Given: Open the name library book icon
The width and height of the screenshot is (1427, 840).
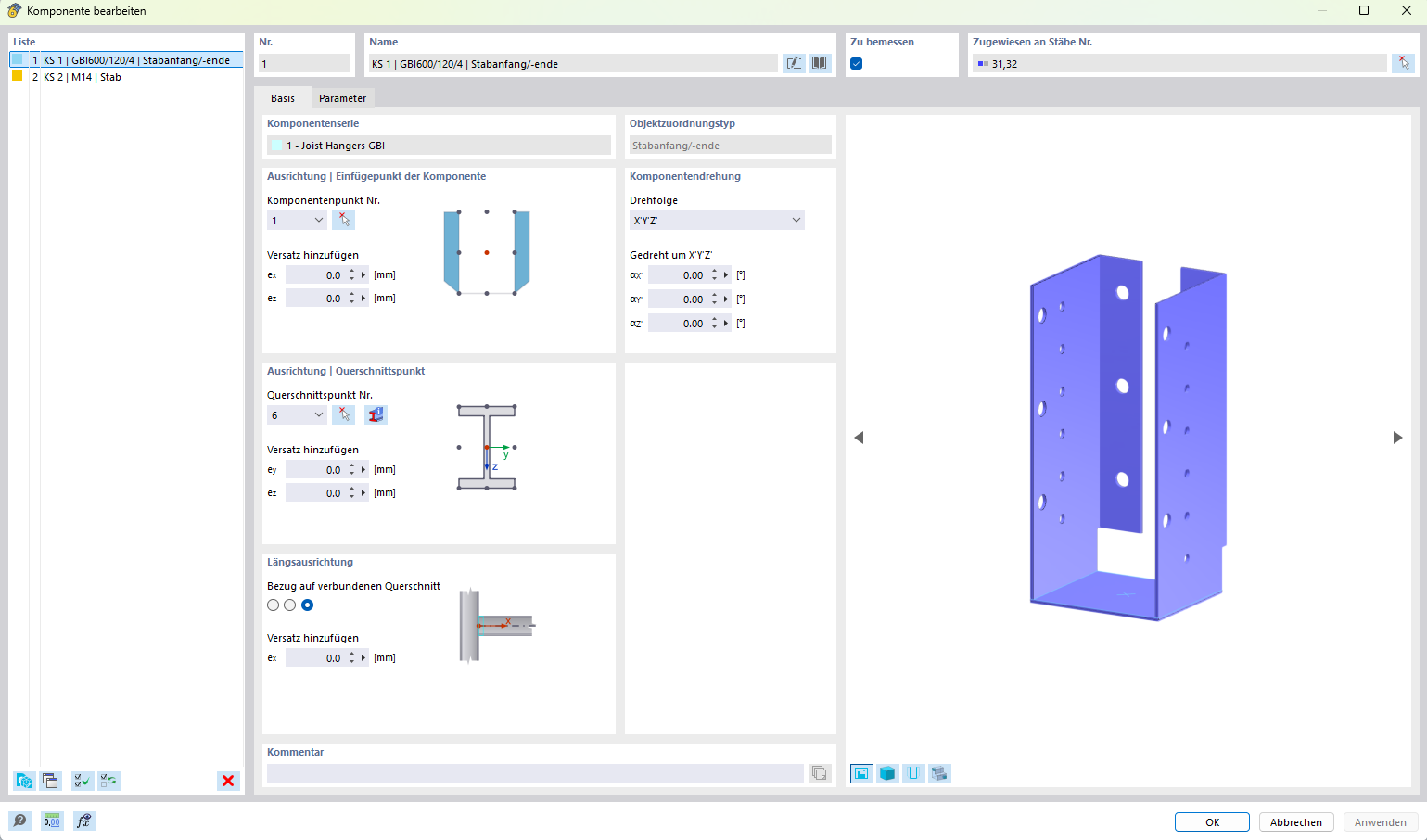Looking at the screenshot, I should (820, 63).
